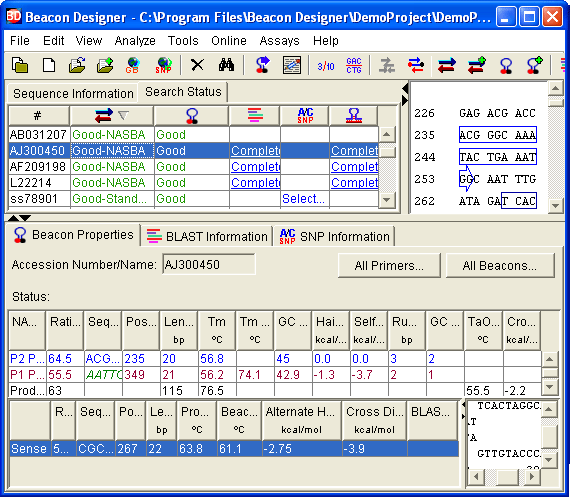Image resolution: width=570 pixels, height=497 pixels.
Task: Click the up arrow on horizontal splitter
Action: [x=13, y=218]
